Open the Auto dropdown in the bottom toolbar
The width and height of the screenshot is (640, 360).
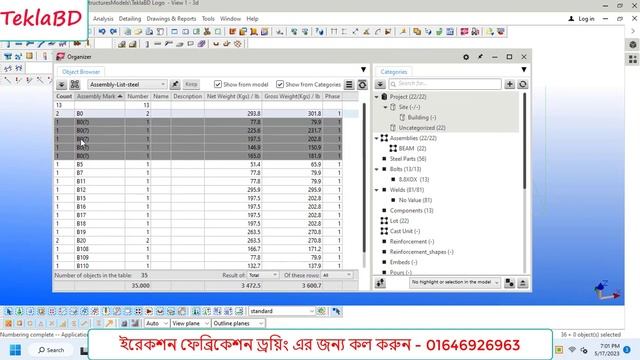tap(157, 323)
